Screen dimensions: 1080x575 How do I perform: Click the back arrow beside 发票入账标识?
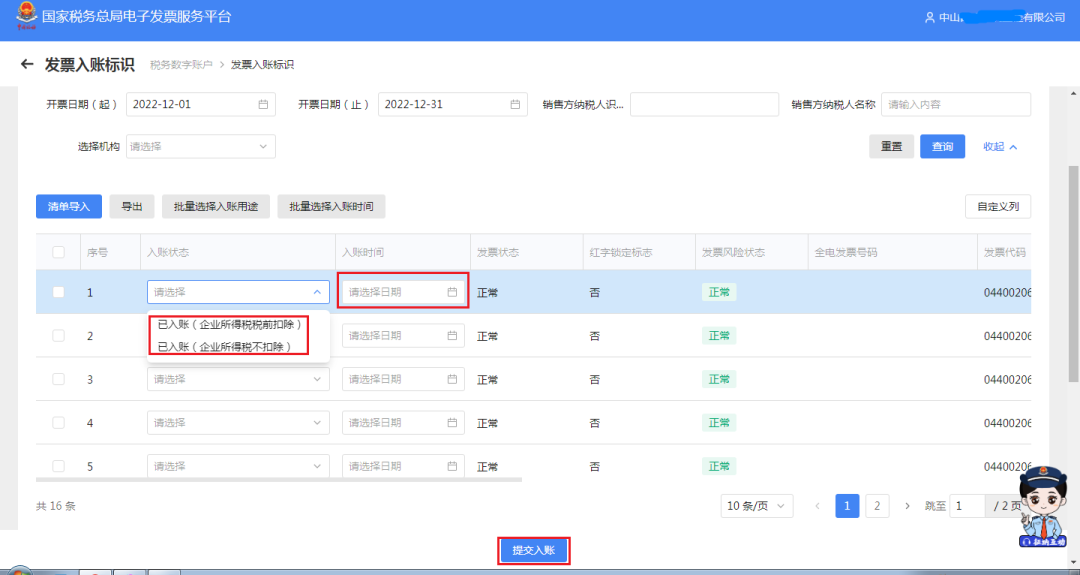[x=27, y=65]
